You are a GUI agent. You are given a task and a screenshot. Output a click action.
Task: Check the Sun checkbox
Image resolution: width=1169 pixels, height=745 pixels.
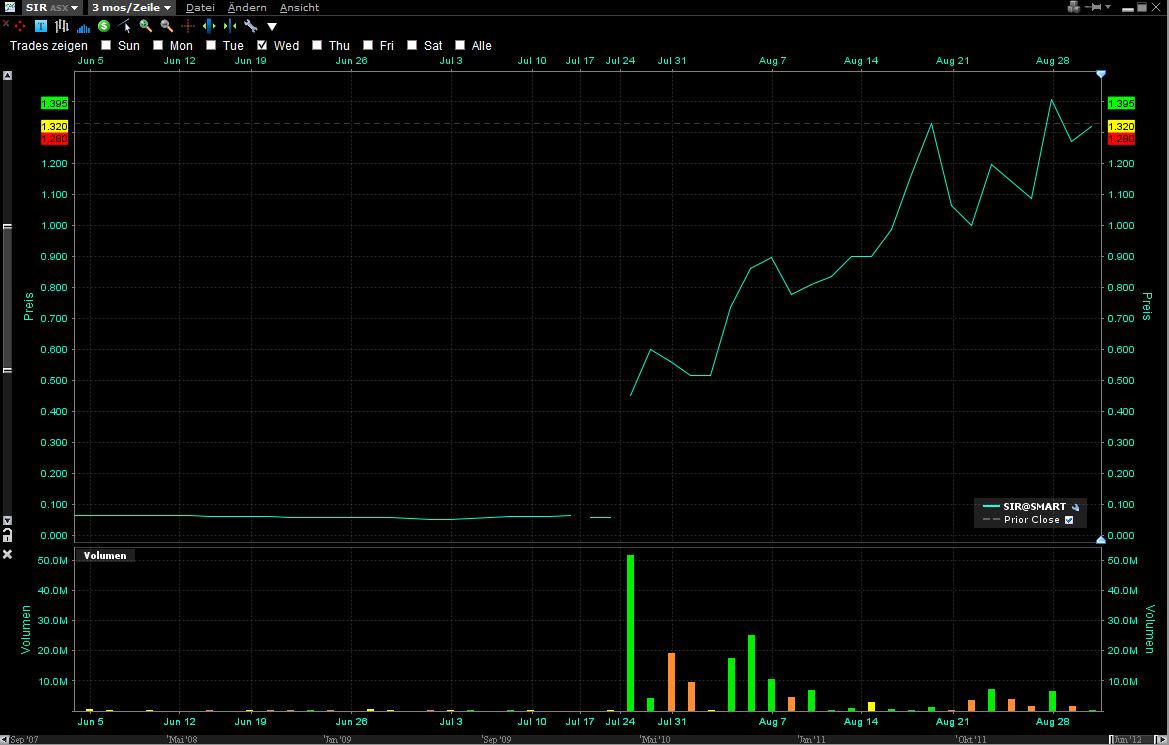(106, 45)
